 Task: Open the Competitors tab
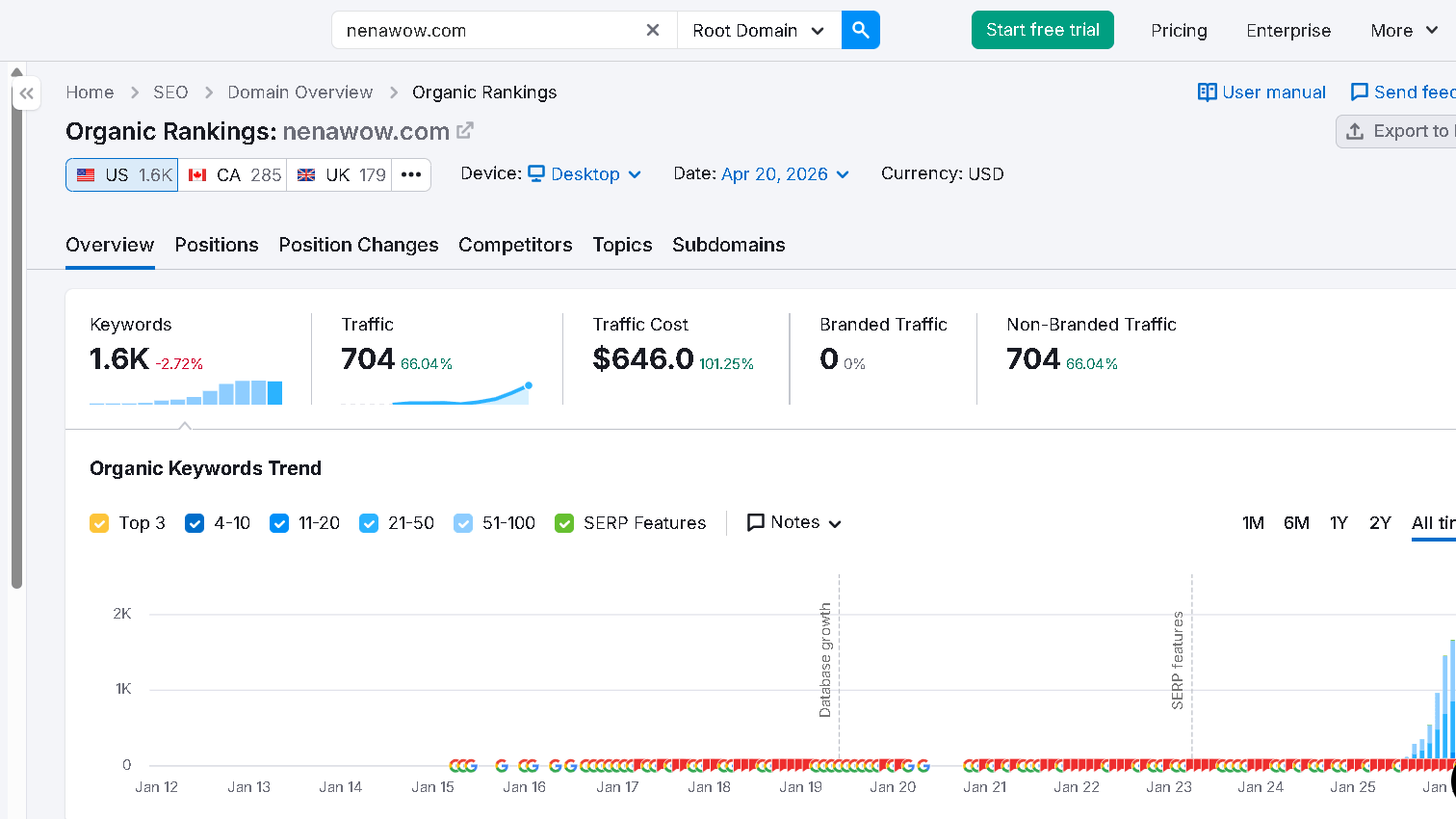point(515,245)
